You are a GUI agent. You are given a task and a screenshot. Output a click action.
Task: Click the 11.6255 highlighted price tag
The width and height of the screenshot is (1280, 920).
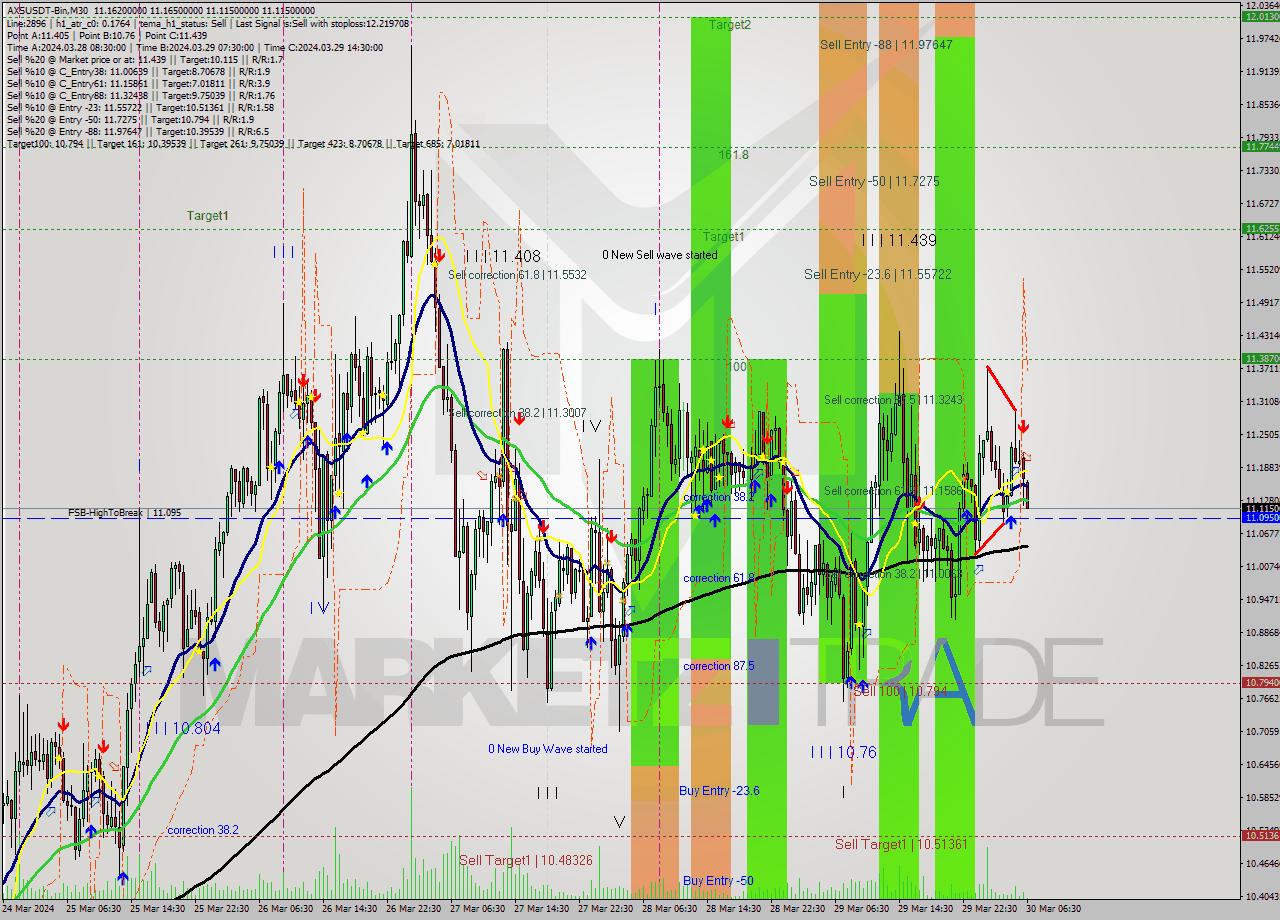pos(1260,228)
